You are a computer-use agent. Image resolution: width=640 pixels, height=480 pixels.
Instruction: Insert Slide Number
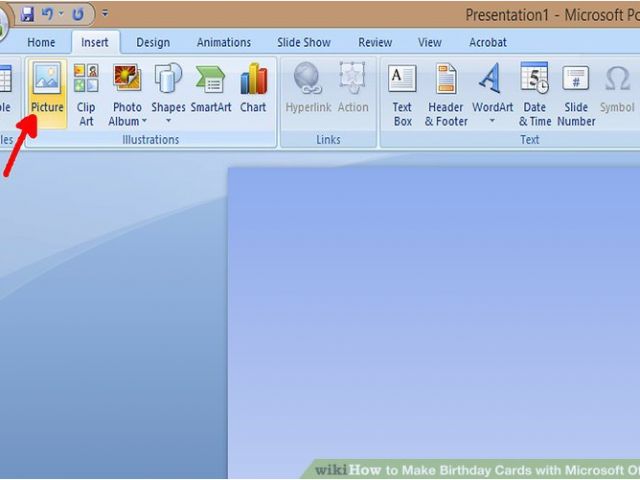576,95
